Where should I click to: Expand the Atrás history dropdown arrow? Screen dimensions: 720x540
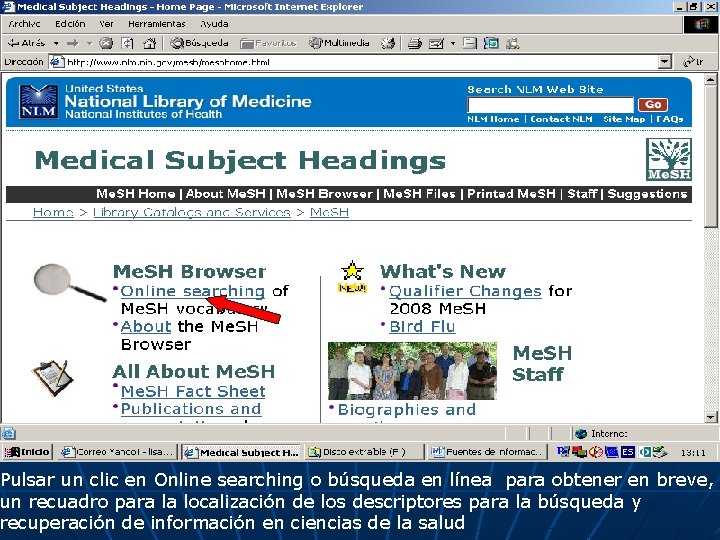click(x=56, y=44)
